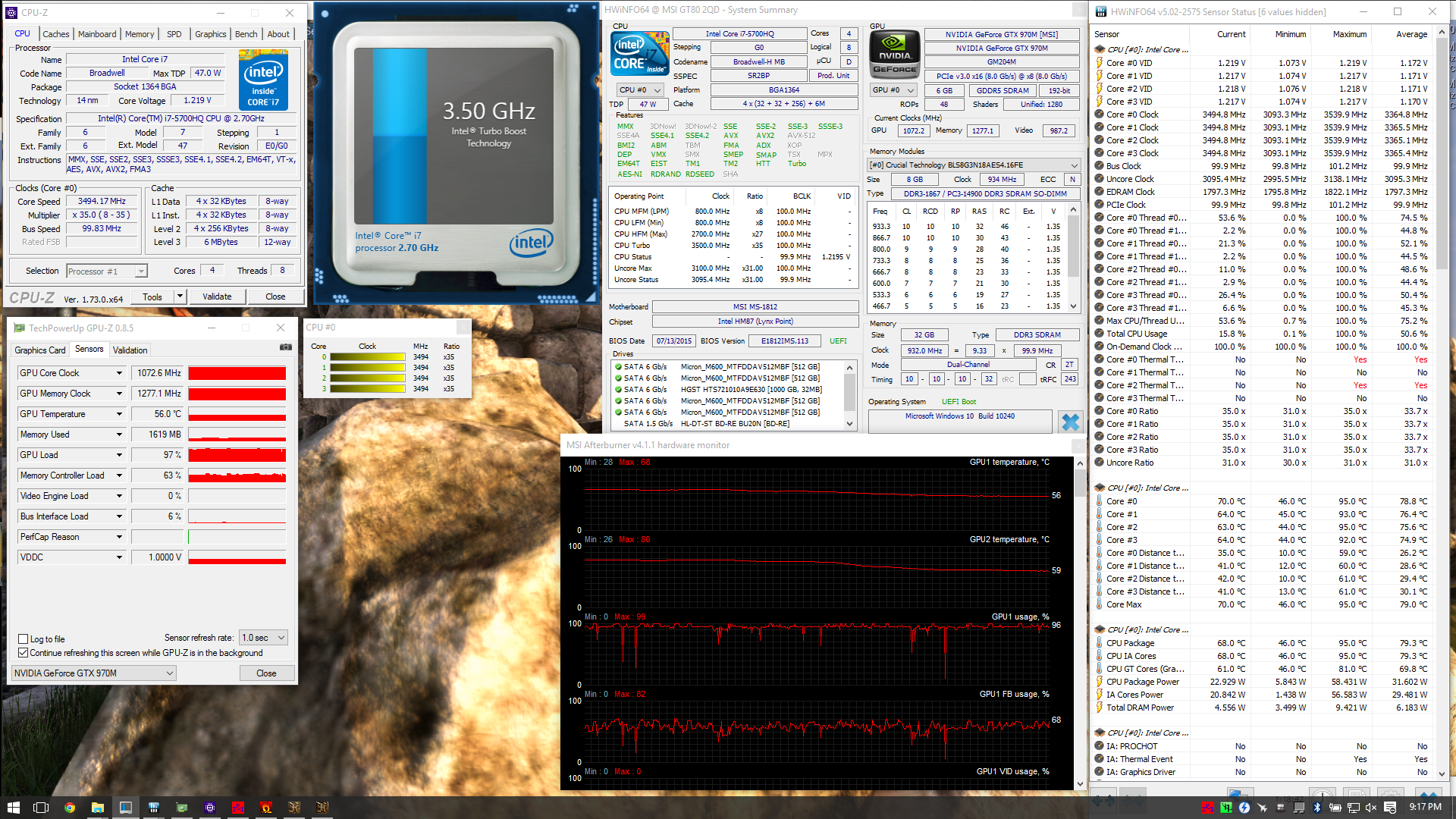Click the Maximum column header in HWiNFO sensors
Screen dimensions: 1456x819
tap(1349, 34)
